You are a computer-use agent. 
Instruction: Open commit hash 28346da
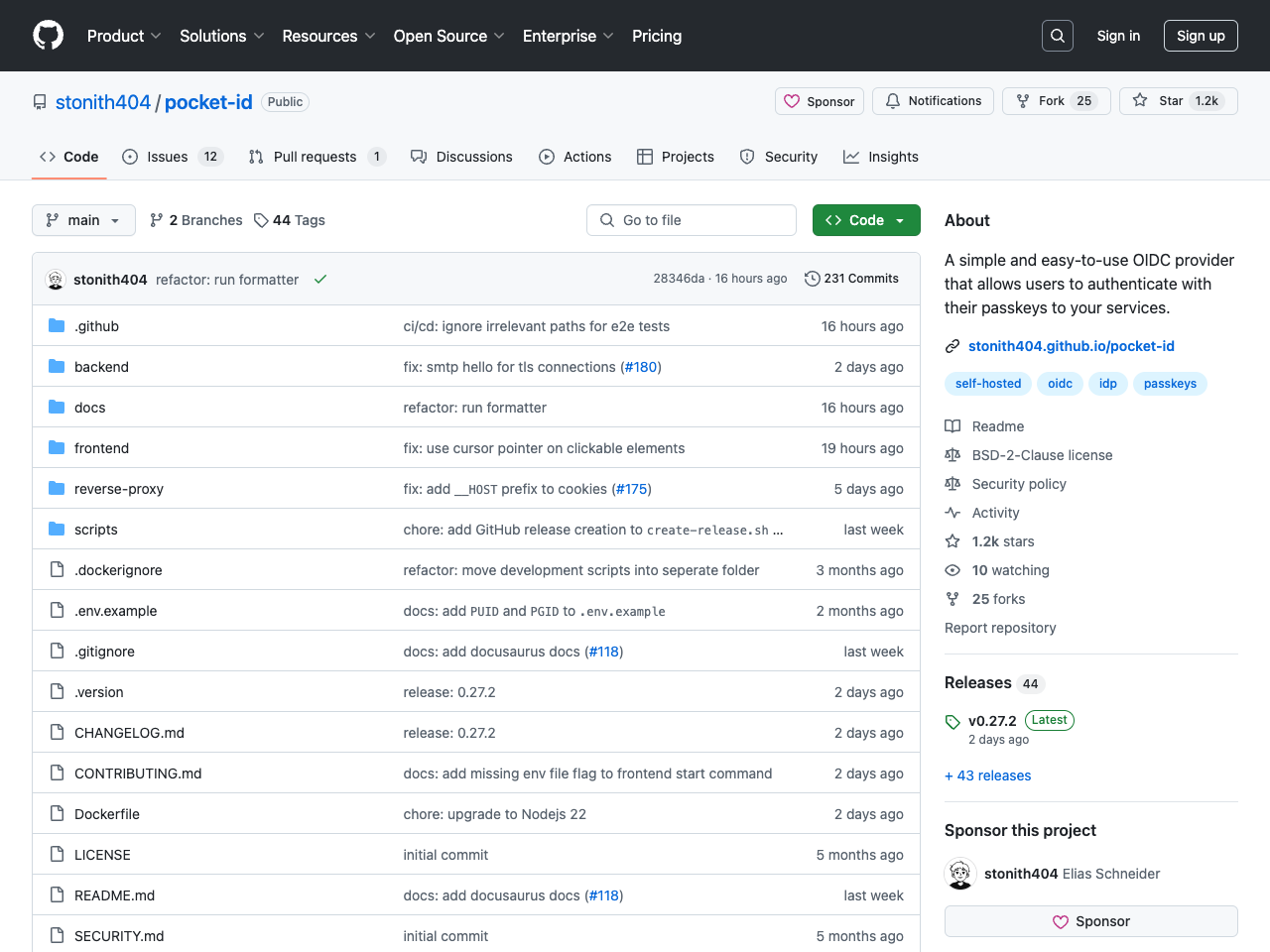(x=679, y=279)
